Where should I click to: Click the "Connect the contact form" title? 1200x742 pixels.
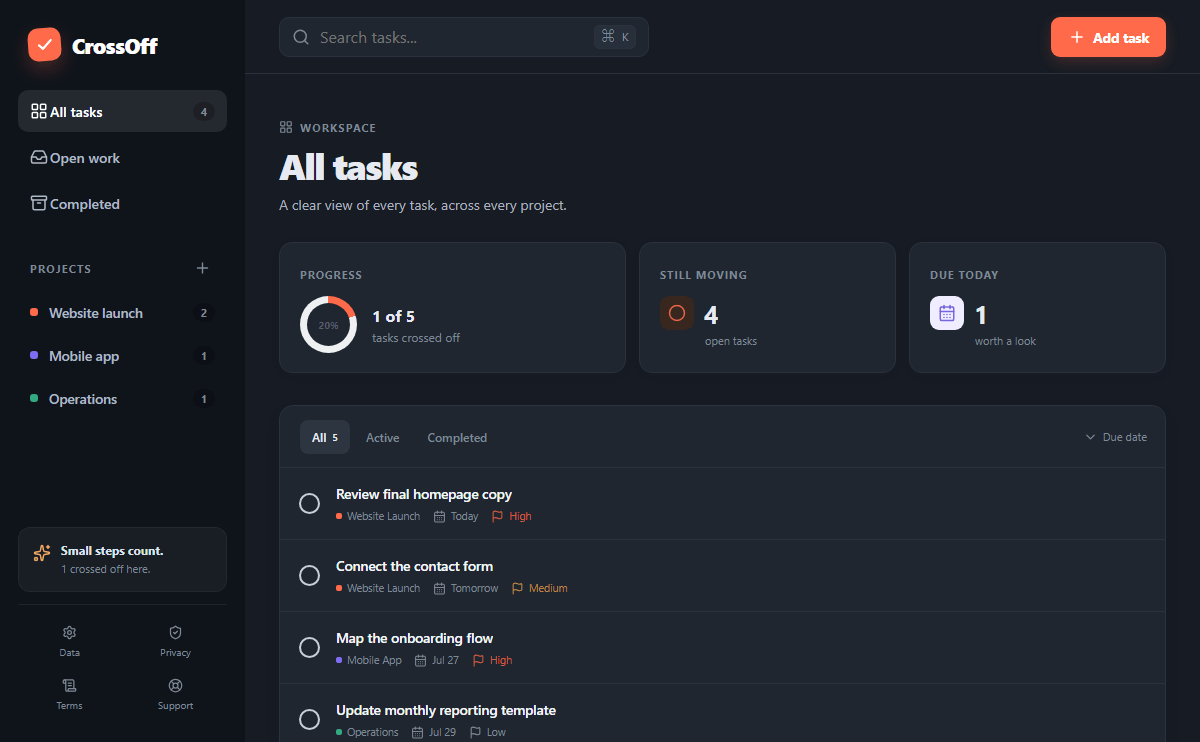pyautogui.click(x=414, y=566)
